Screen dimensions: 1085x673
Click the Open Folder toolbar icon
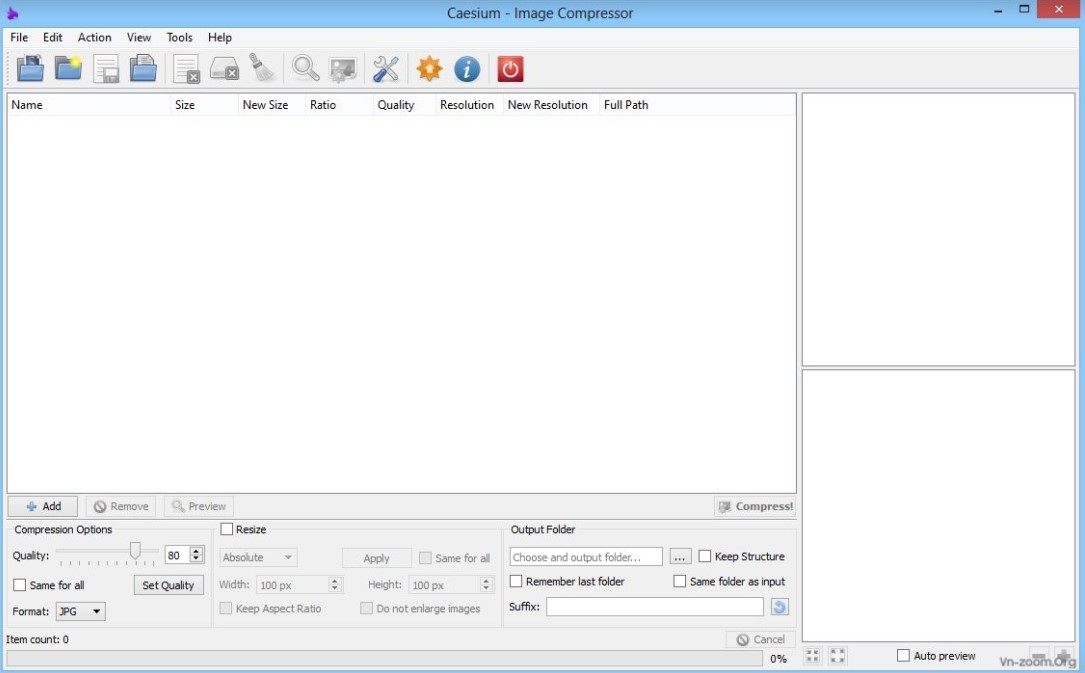[x=69, y=68]
